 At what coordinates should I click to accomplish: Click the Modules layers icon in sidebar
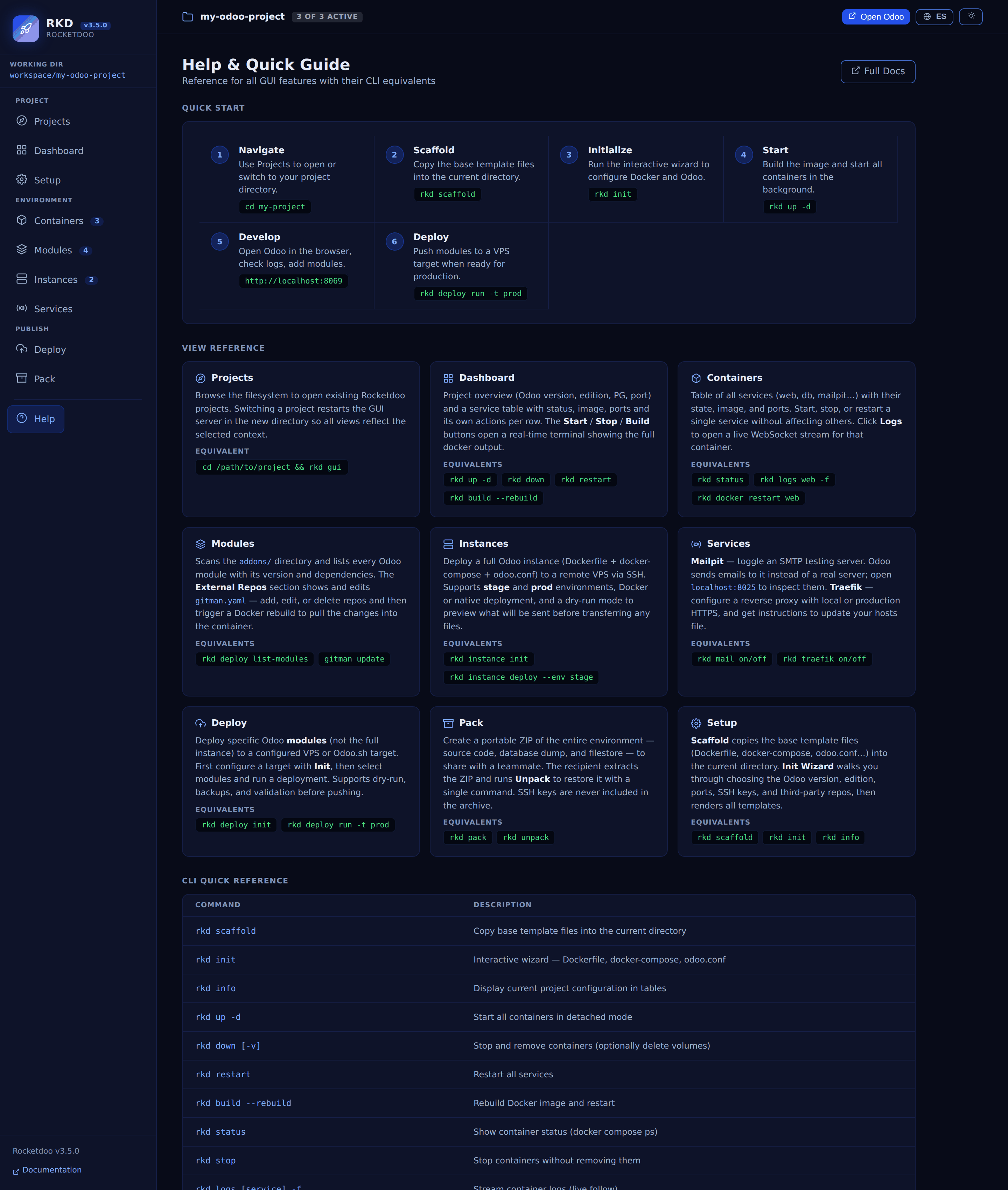tap(22, 250)
